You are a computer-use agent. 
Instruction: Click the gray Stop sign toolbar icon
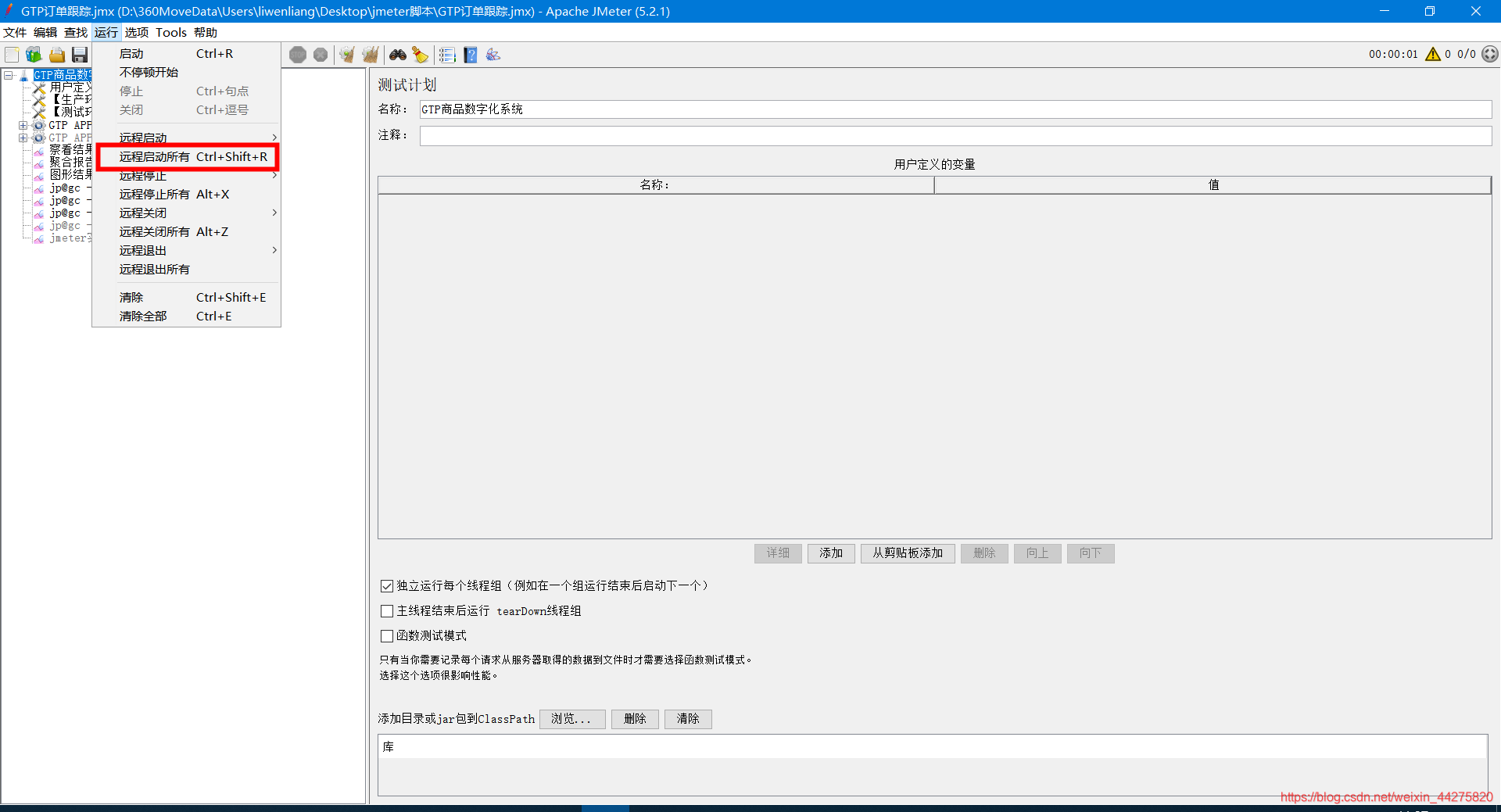pos(298,55)
